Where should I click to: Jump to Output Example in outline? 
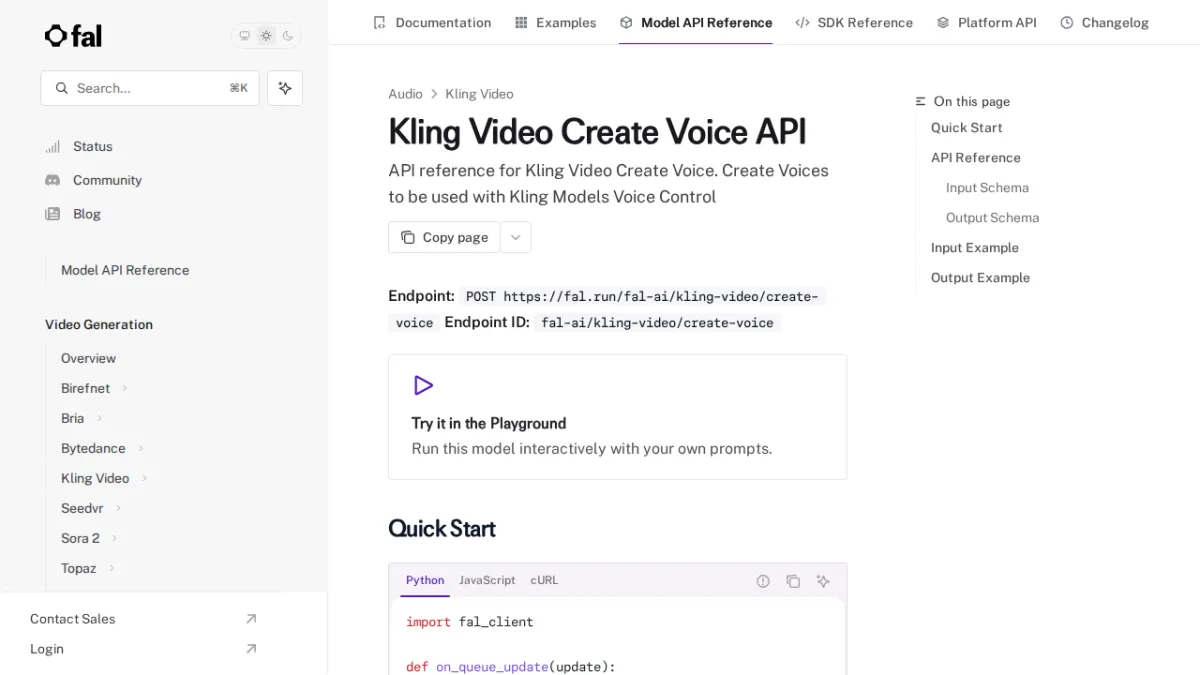tap(980, 277)
